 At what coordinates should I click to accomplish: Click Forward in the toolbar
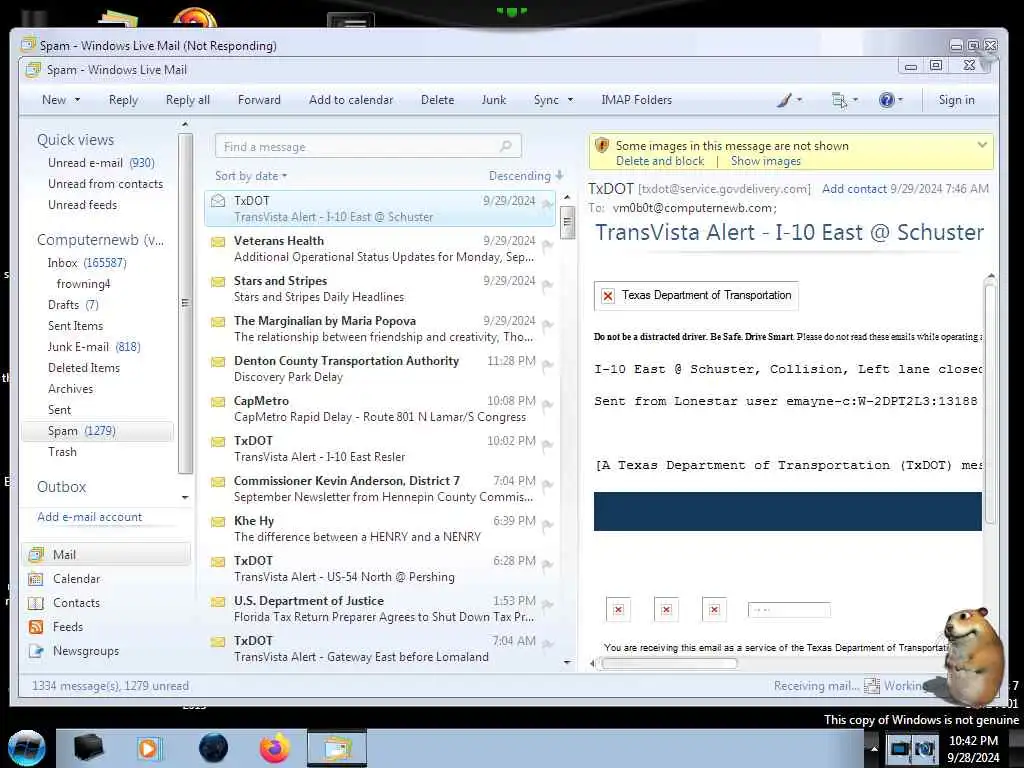pyautogui.click(x=259, y=100)
